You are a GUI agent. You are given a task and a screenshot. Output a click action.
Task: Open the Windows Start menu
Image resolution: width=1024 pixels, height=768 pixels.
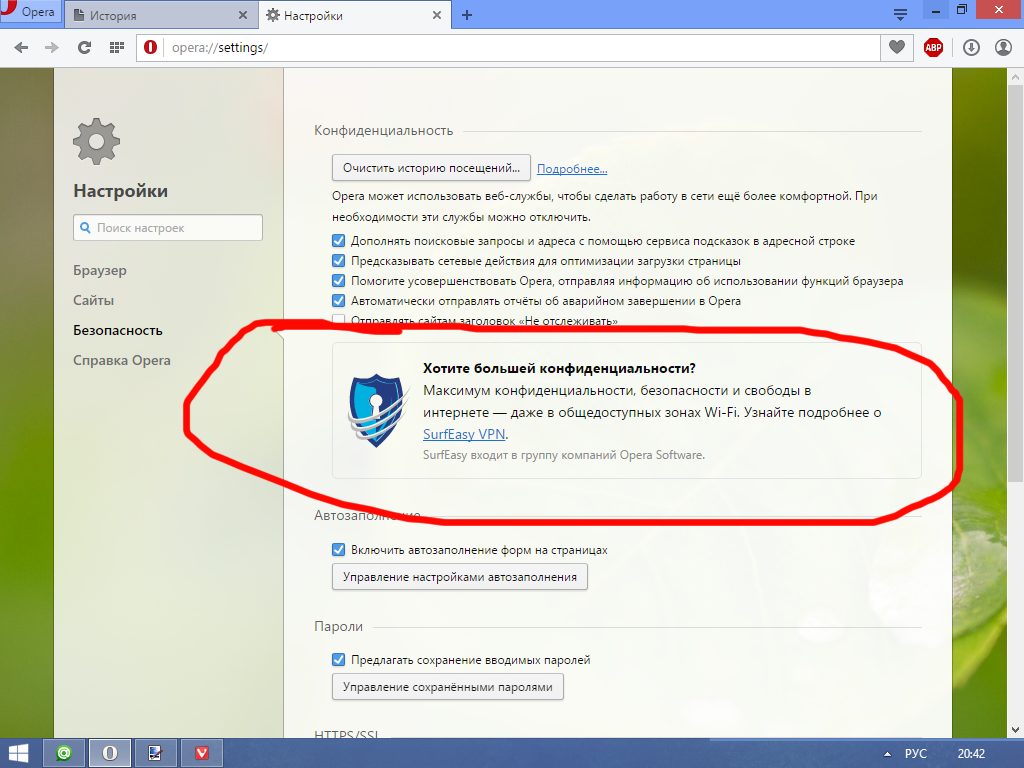18,753
